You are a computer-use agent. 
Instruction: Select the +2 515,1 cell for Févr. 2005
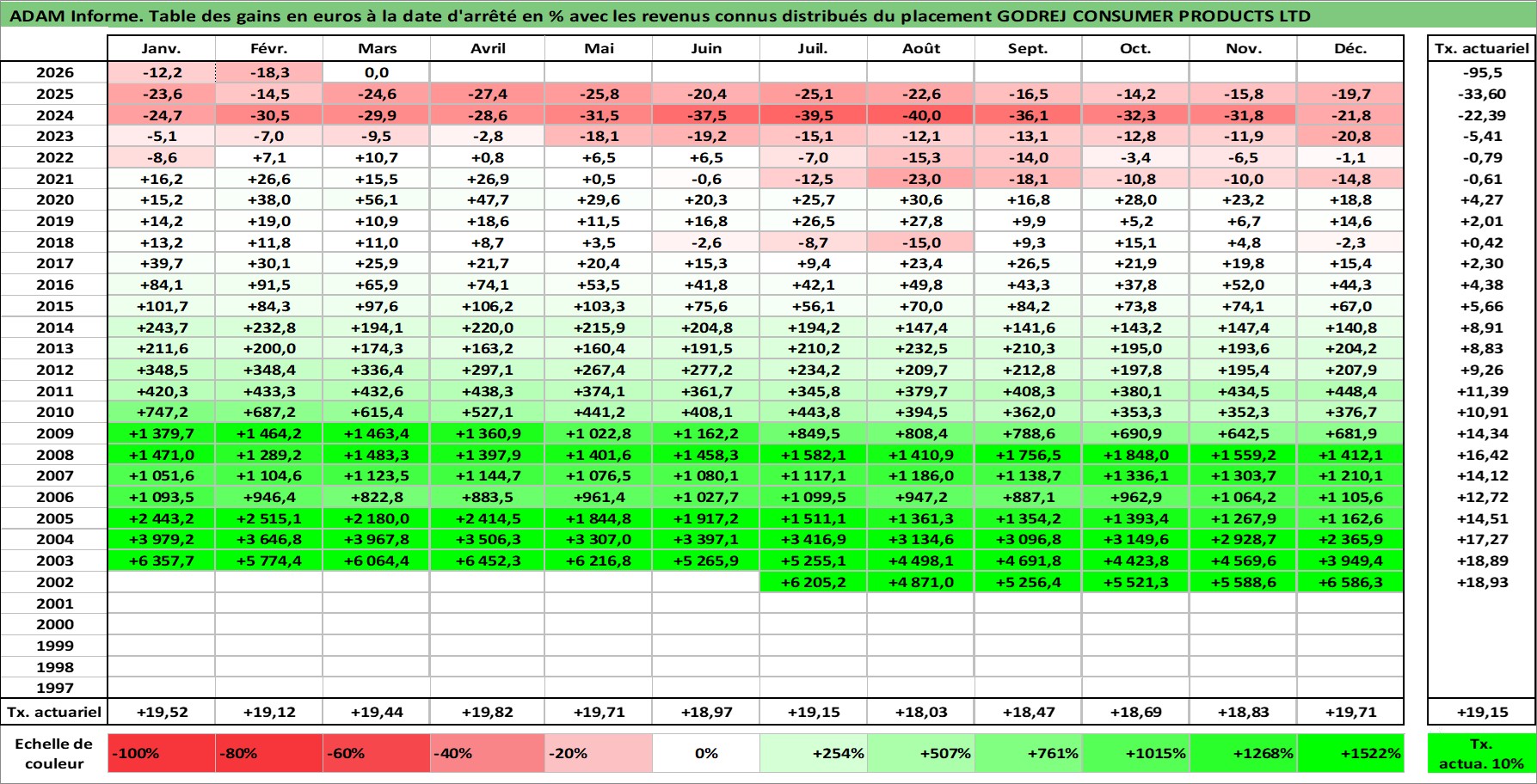tap(269, 518)
